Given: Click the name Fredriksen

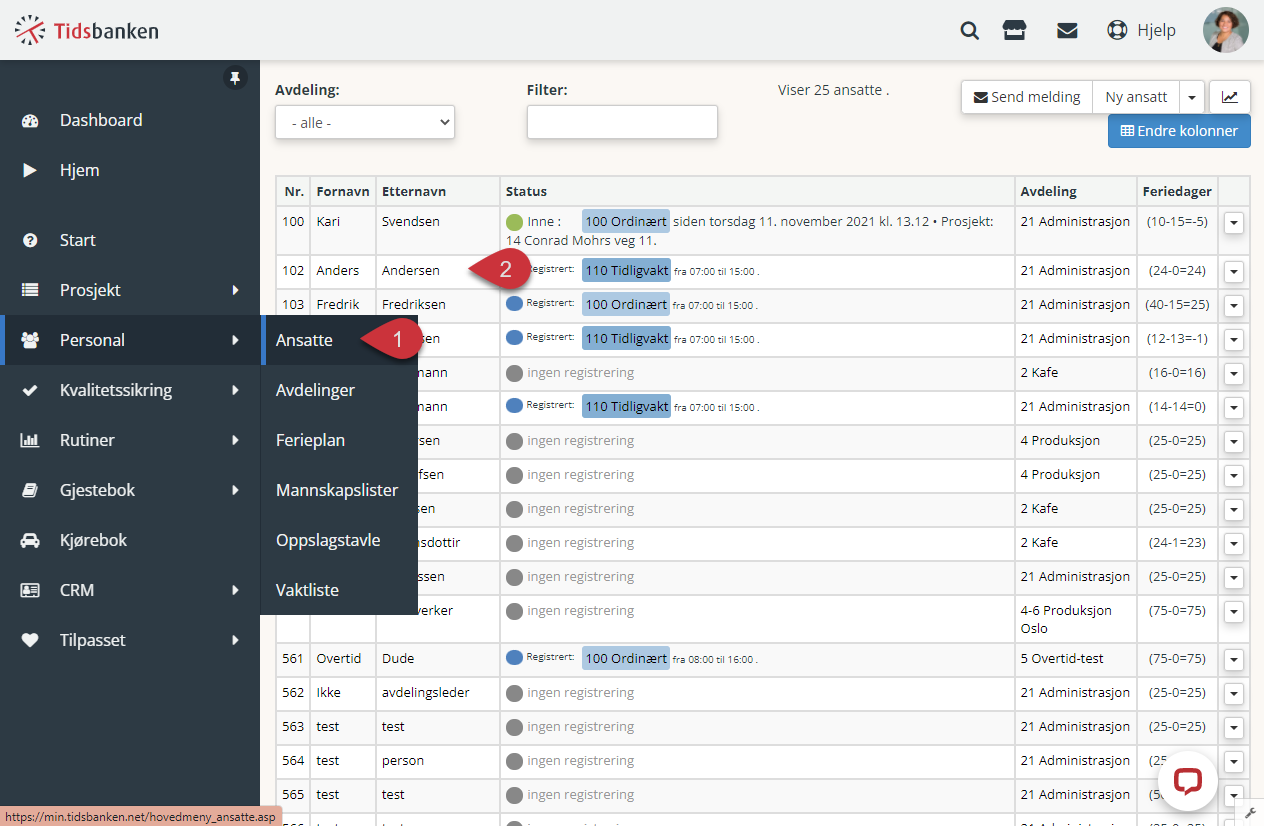Looking at the screenshot, I should tap(414, 304).
